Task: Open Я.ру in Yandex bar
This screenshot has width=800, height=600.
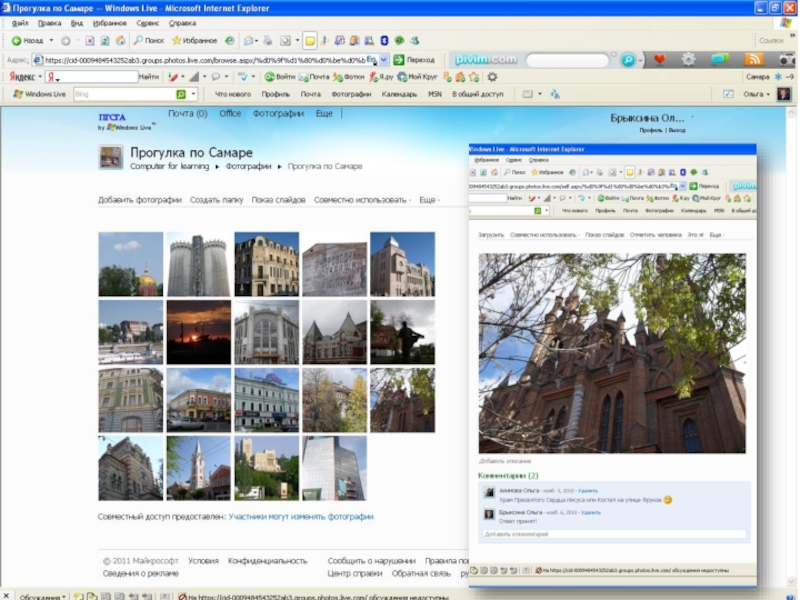Action: point(381,77)
